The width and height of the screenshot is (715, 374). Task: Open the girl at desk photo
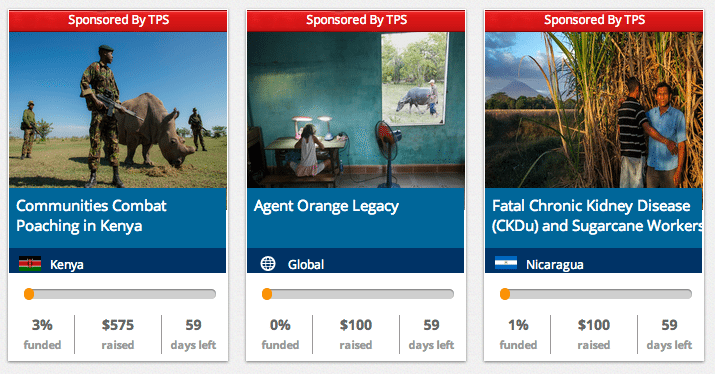356,110
